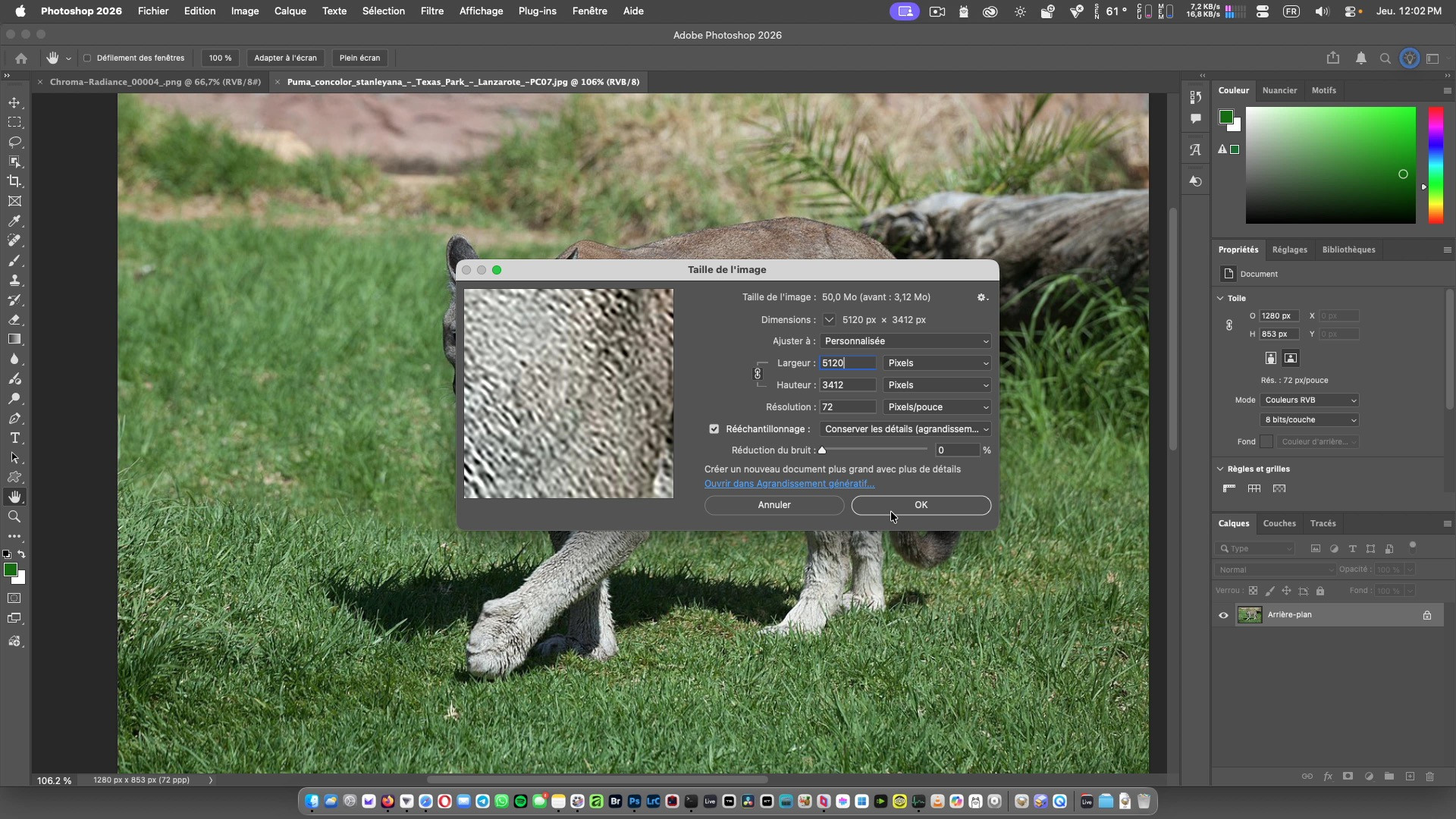Click the Annuler button
Image resolution: width=1456 pixels, height=819 pixels.
point(773,505)
